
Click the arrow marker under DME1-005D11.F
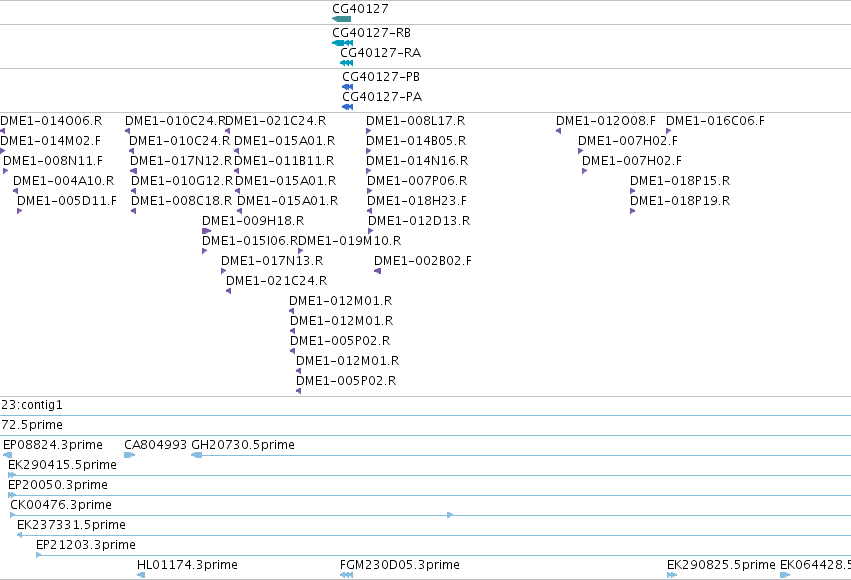point(20,211)
